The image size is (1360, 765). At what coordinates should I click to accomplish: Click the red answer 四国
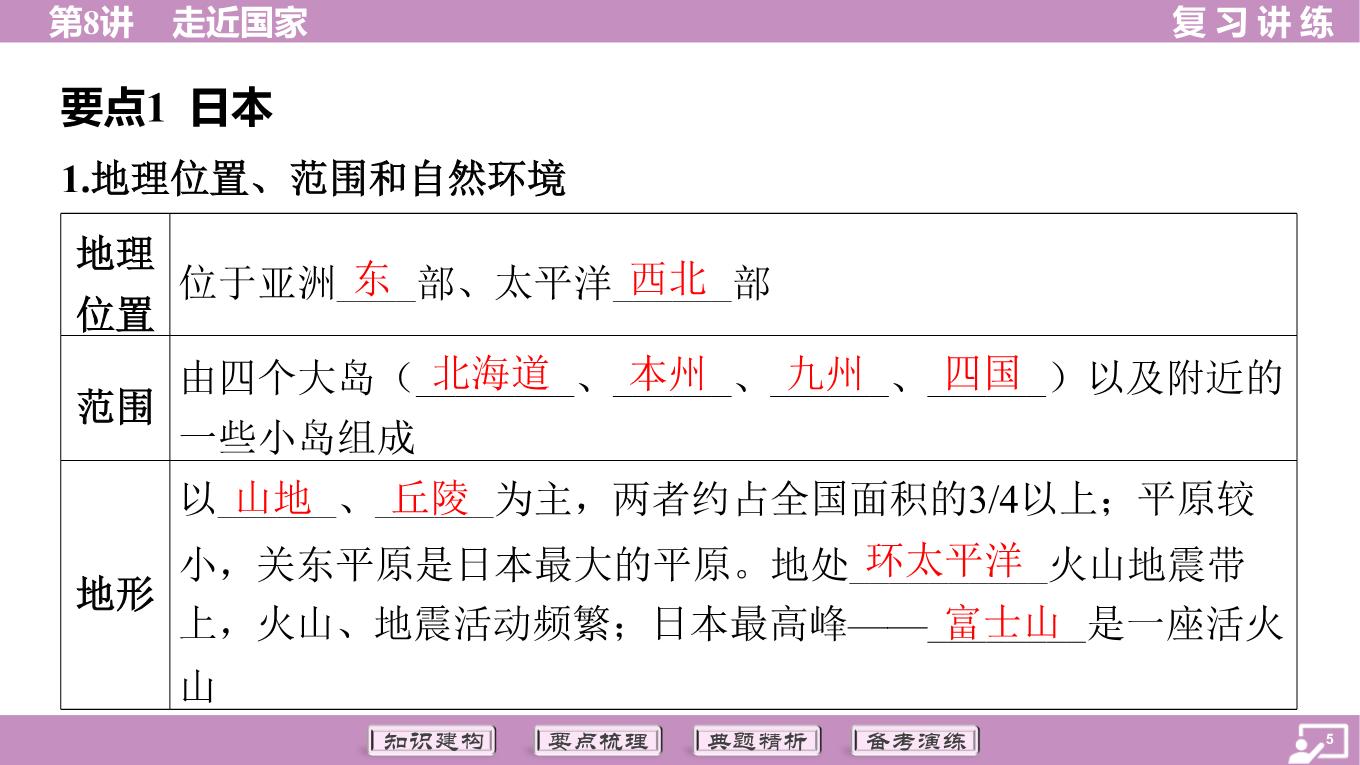pyautogui.click(x=983, y=374)
